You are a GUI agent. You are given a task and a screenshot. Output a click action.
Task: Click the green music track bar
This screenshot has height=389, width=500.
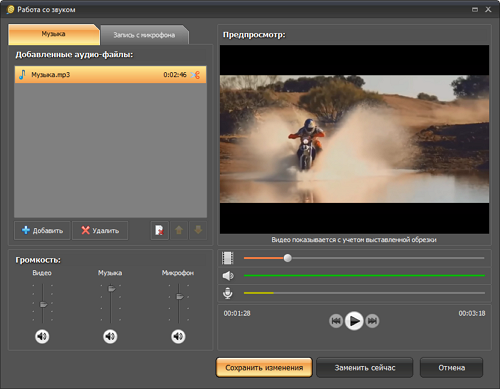[364, 276]
